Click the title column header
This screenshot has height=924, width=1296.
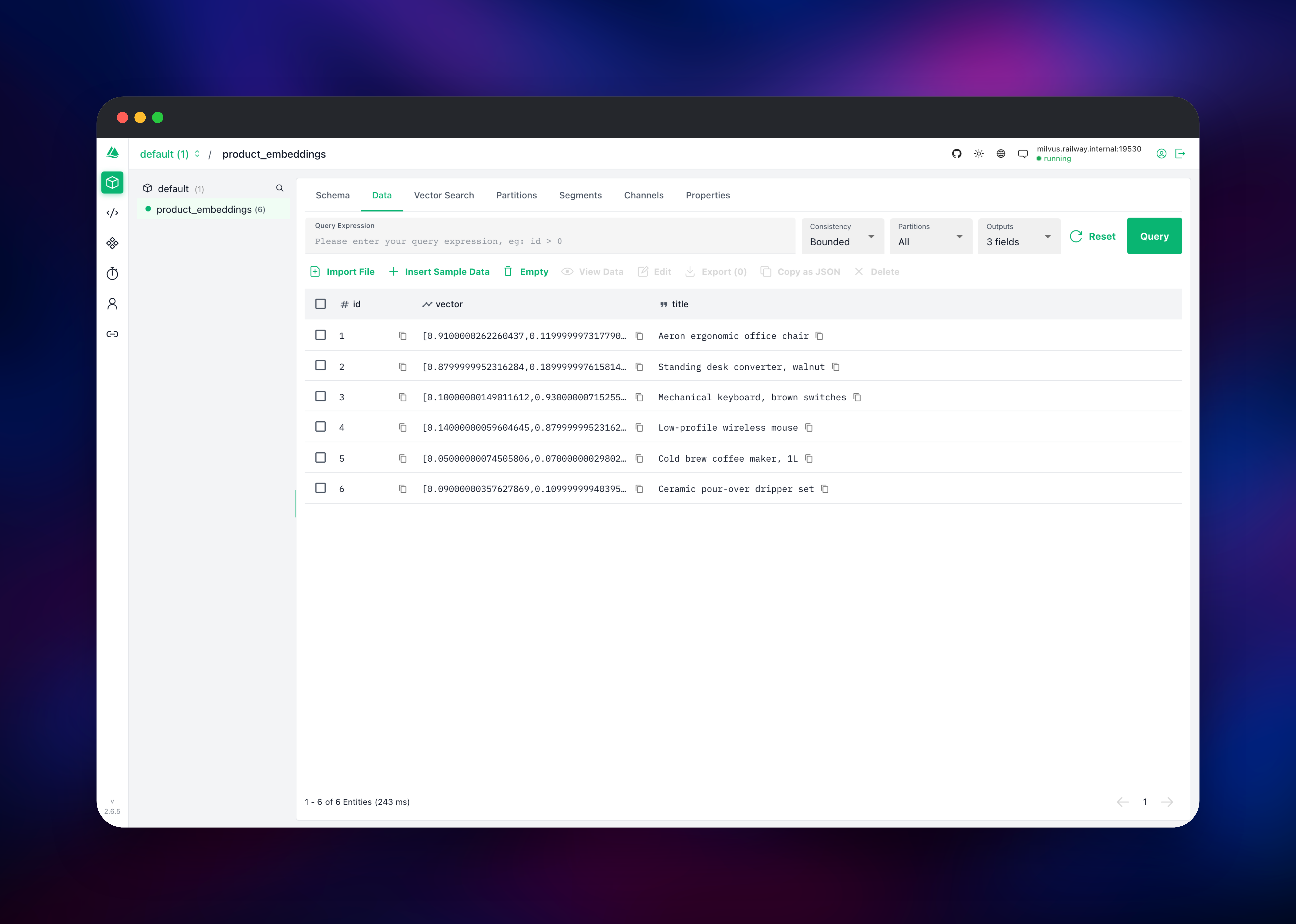click(675, 304)
